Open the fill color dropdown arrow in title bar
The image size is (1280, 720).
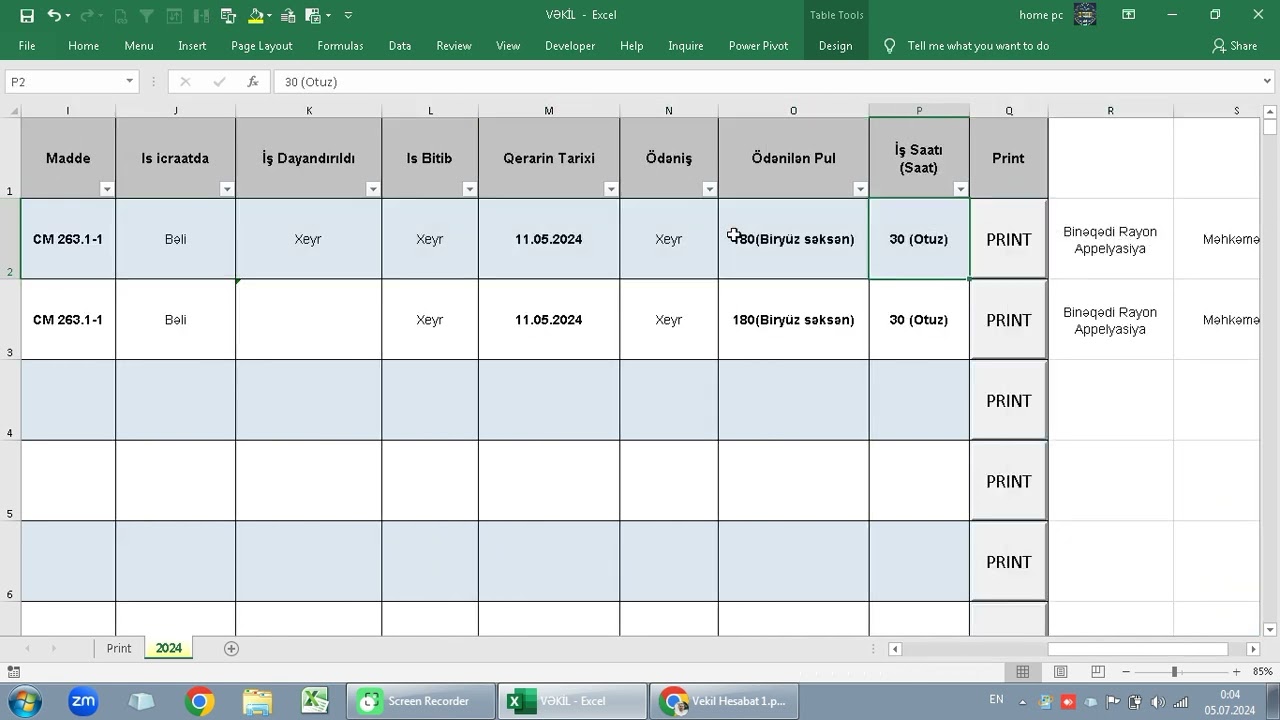[x=270, y=15]
